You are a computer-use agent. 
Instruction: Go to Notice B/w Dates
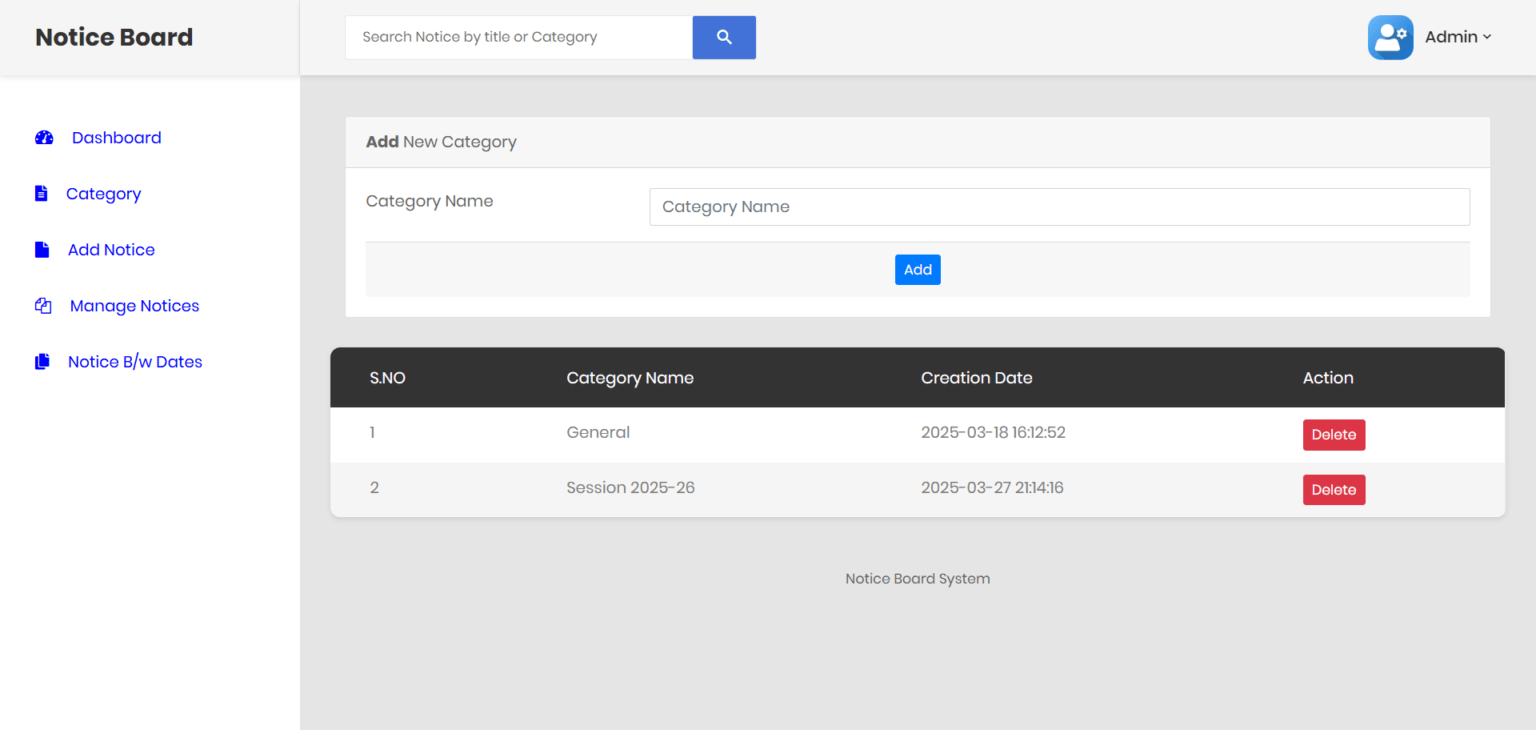click(x=135, y=361)
